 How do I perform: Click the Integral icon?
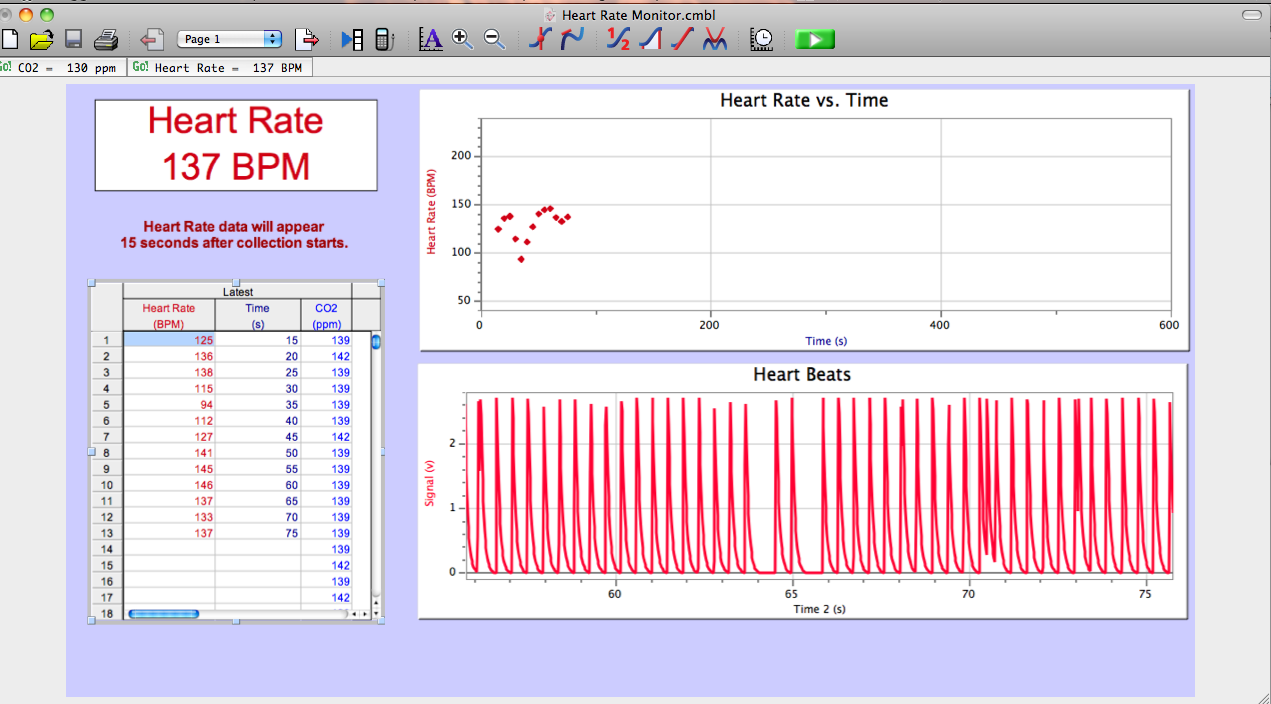pos(651,39)
